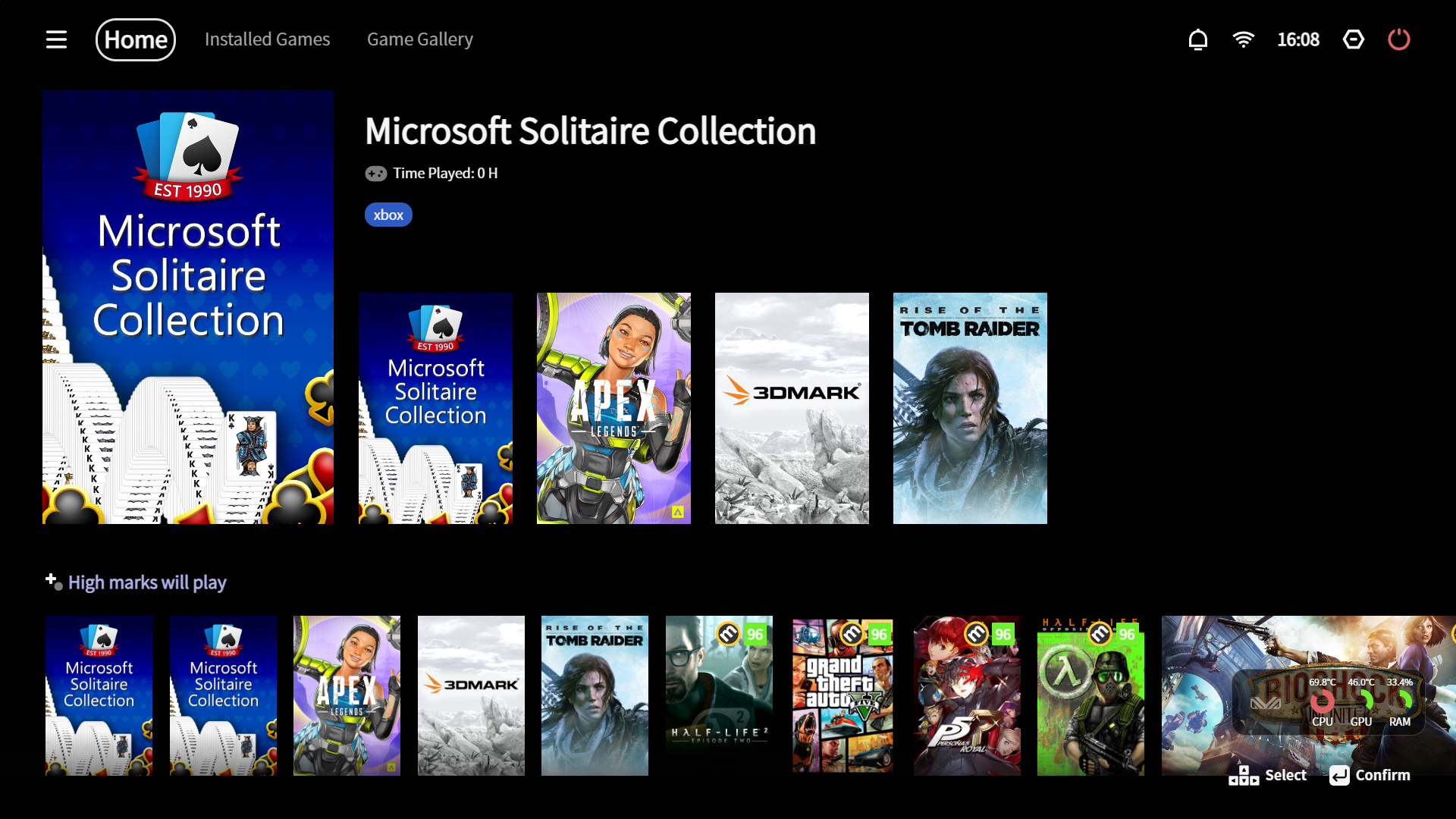
Task: Click the Microsoft Solitaire Collection title text
Action: [x=591, y=131]
